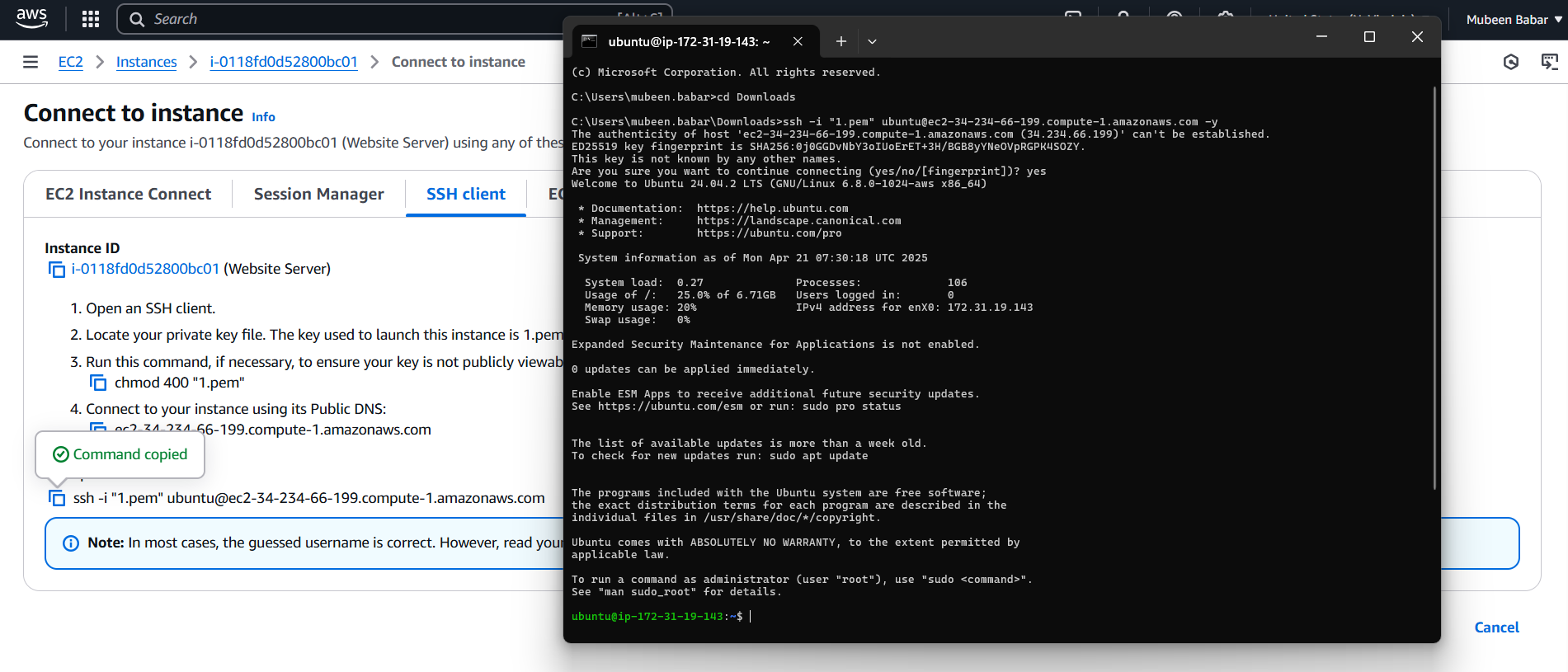Click the ubuntu shell prompt line
The width and height of the screenshot is (1568, 672).
pyautogui.click(x=661, y=617)
